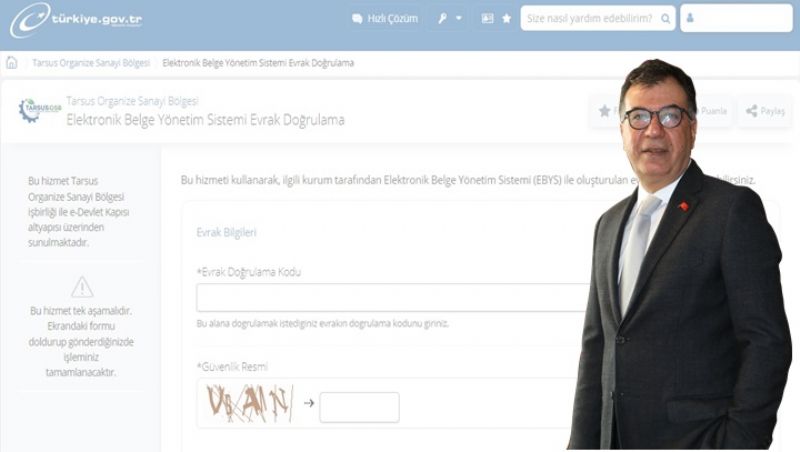This screenshot has width=800, height=452.
Task: Click the Evrak Doğrulama Kodu input field
Action: pos(393,297)
